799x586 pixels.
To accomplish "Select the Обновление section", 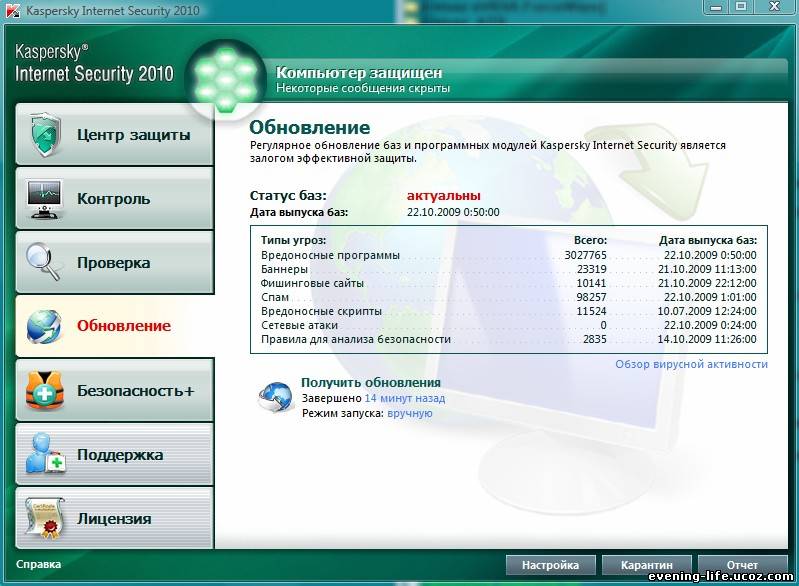I will (x=115, y=326).
